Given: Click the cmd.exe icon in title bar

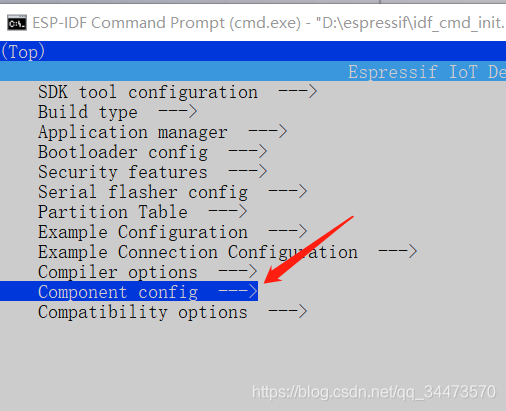Looking at the screenshot, I should coord(17,23).
